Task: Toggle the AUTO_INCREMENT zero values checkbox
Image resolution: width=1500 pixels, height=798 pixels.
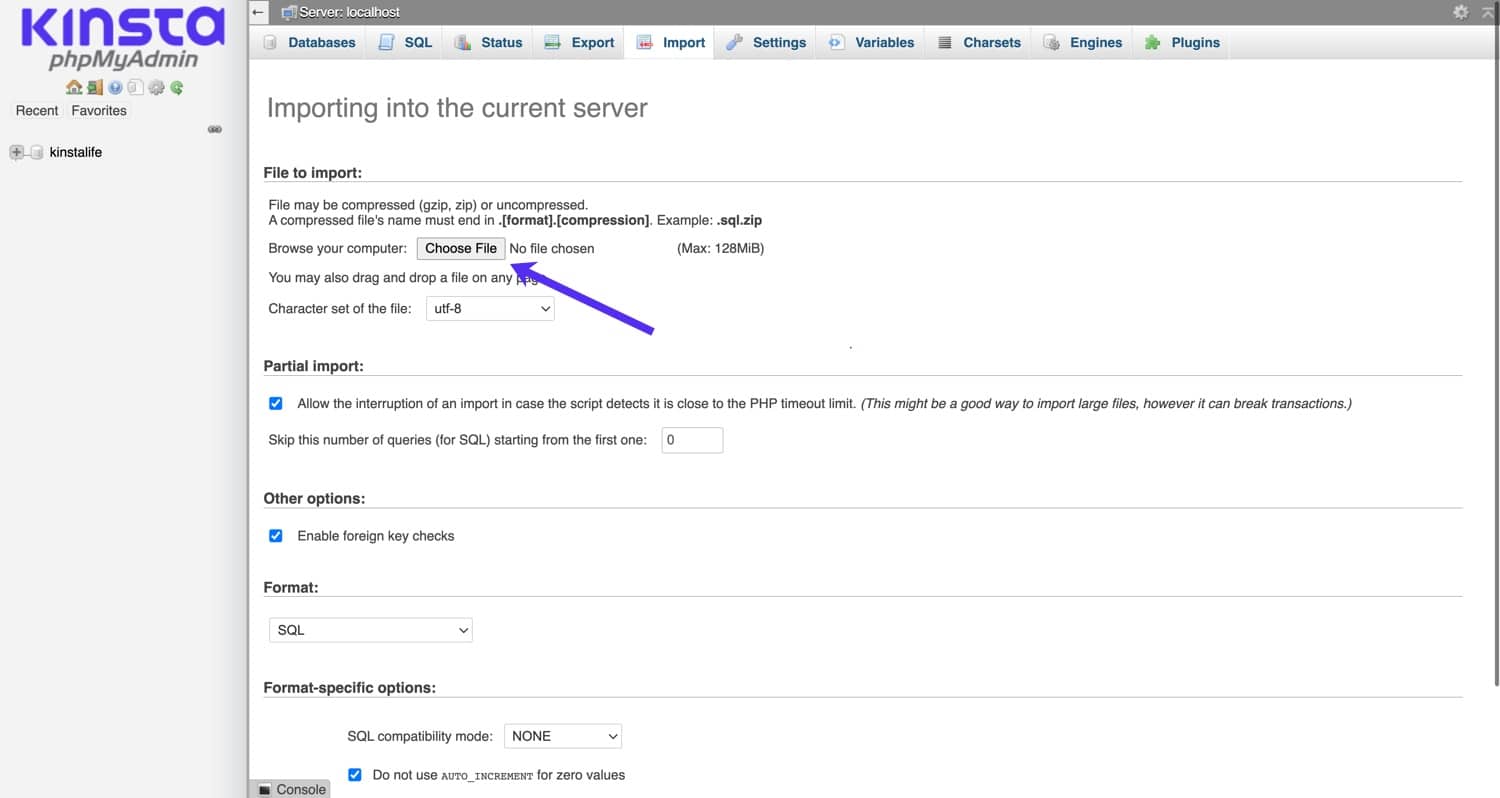Action: tap(355, 774)
